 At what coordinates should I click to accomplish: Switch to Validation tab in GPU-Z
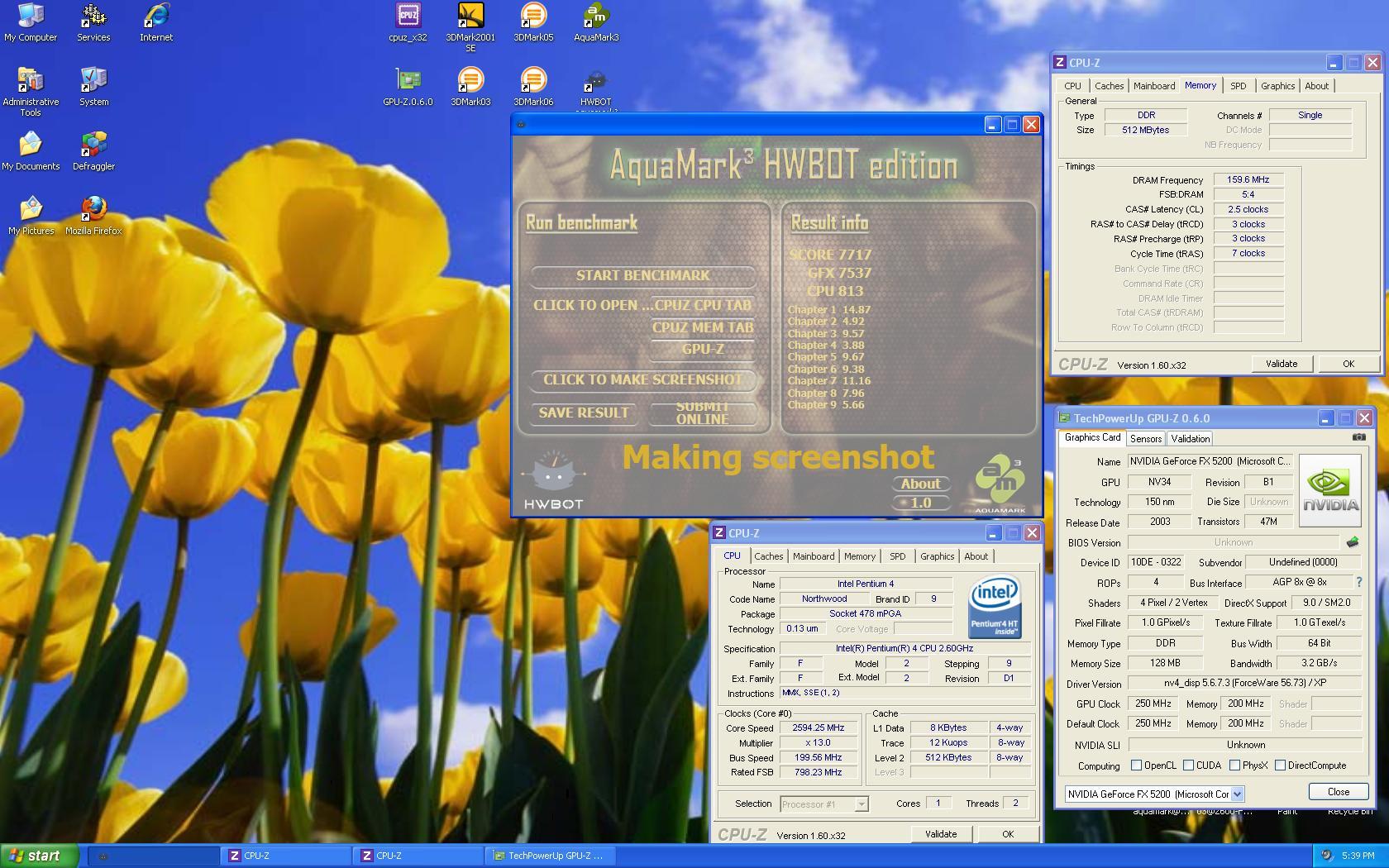tap(1191, 439)
